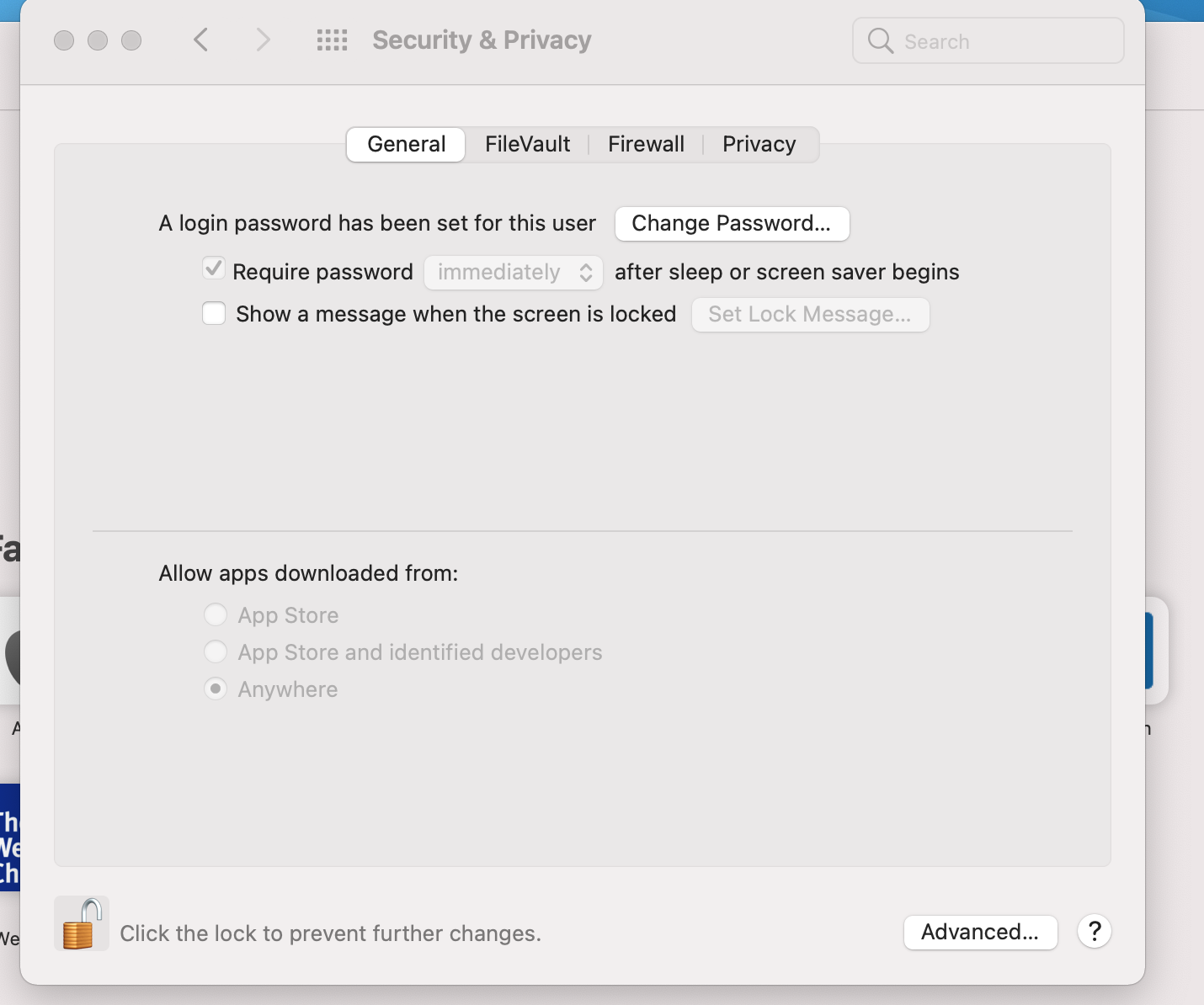Select the App Store radio option
Screen dimensions: 1204x1005
click(x=216, y=615)
